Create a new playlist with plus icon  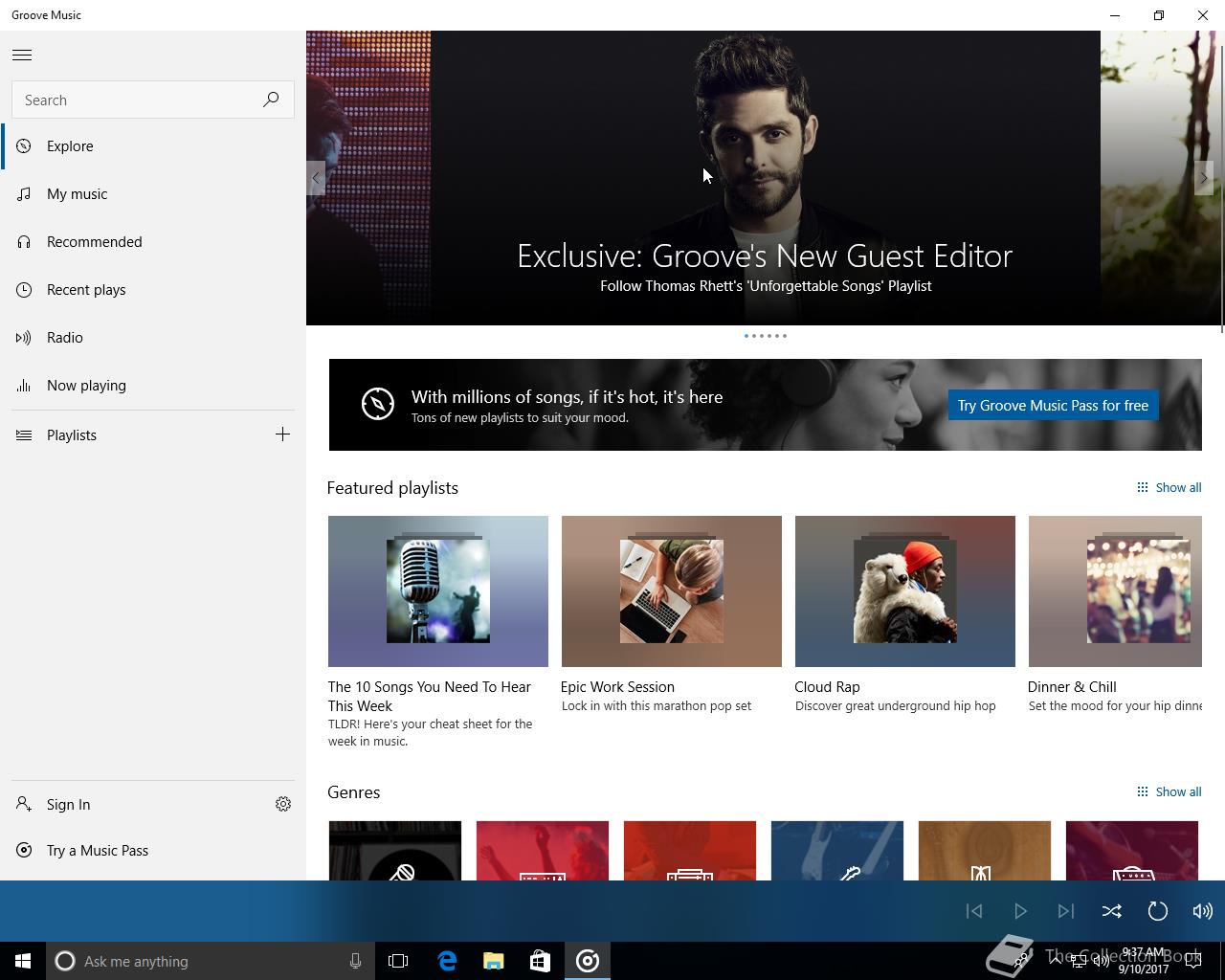point(282,434)
